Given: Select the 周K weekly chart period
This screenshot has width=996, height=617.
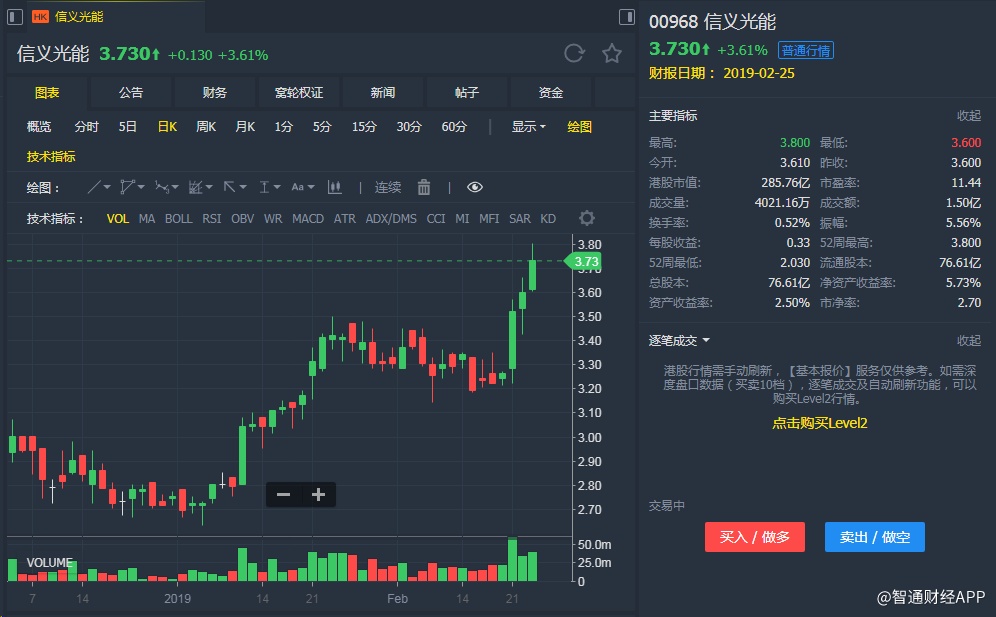Looking at the screenshot, I should tap(206, 126).
